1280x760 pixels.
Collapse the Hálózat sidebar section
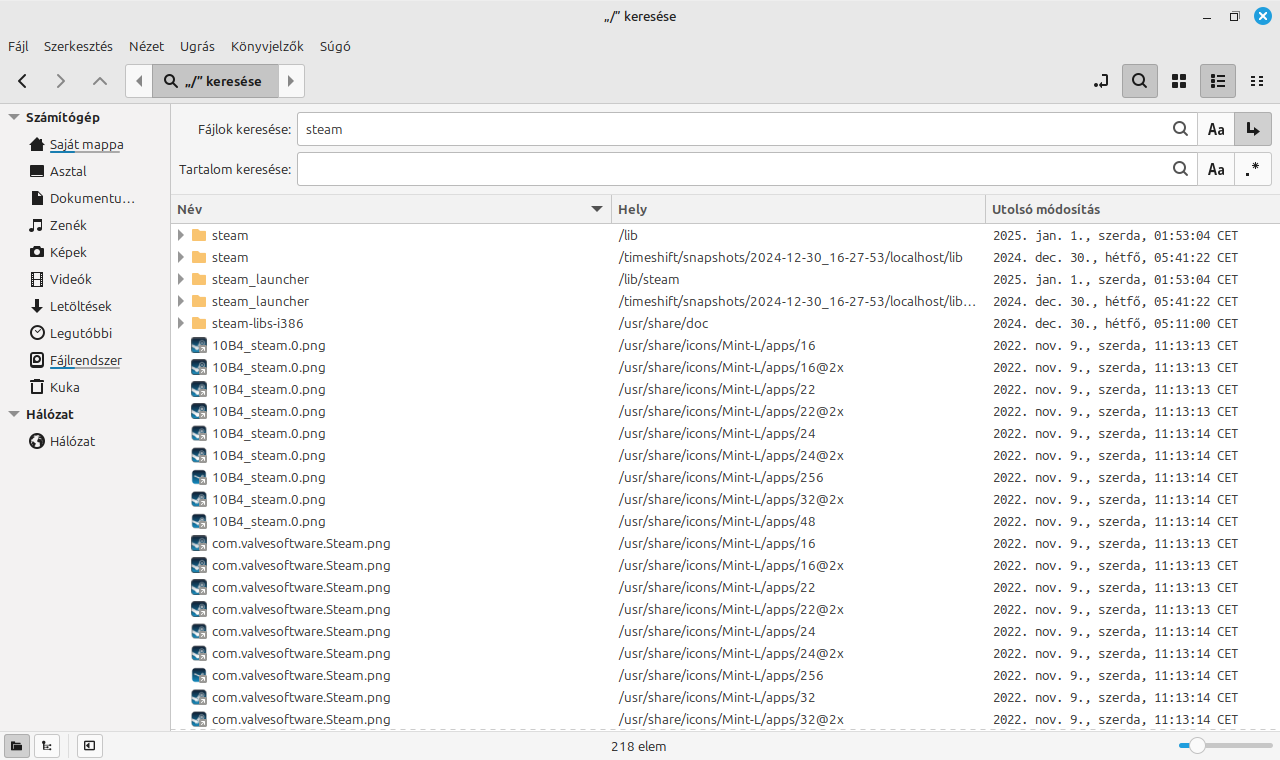[x=14, y=414]
